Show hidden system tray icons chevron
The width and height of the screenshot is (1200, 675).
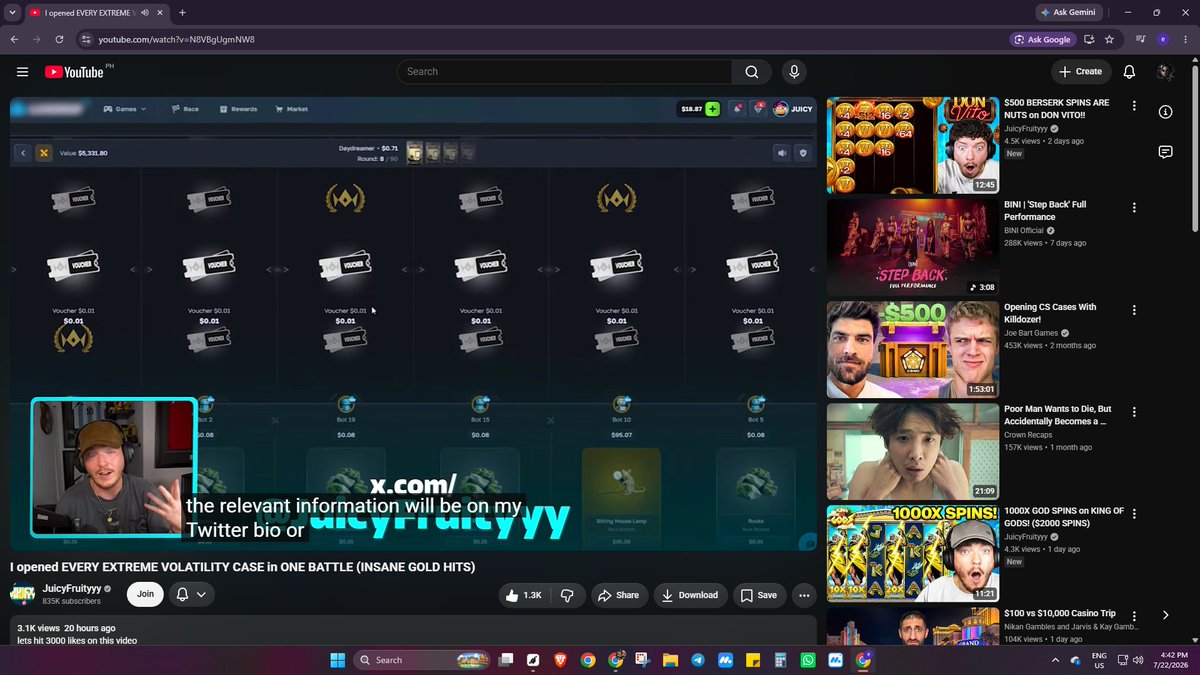click(1056, 660)
